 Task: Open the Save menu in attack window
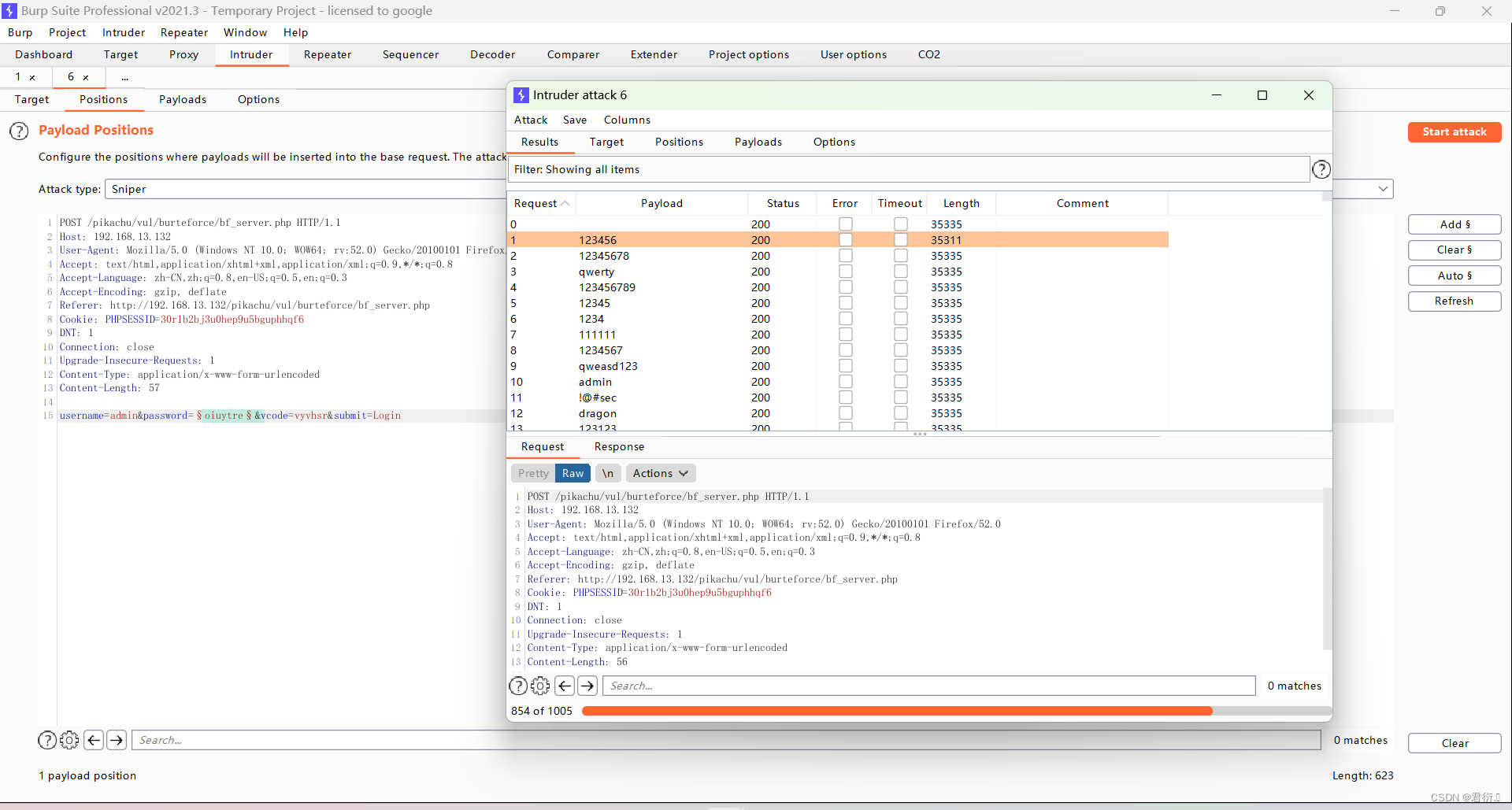(x=575, y=120)
